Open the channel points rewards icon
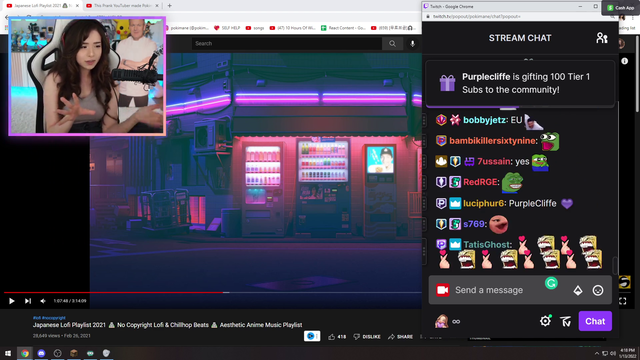This screenshot has height=360, width=640. pyautogui.click(x=565, y=321)
